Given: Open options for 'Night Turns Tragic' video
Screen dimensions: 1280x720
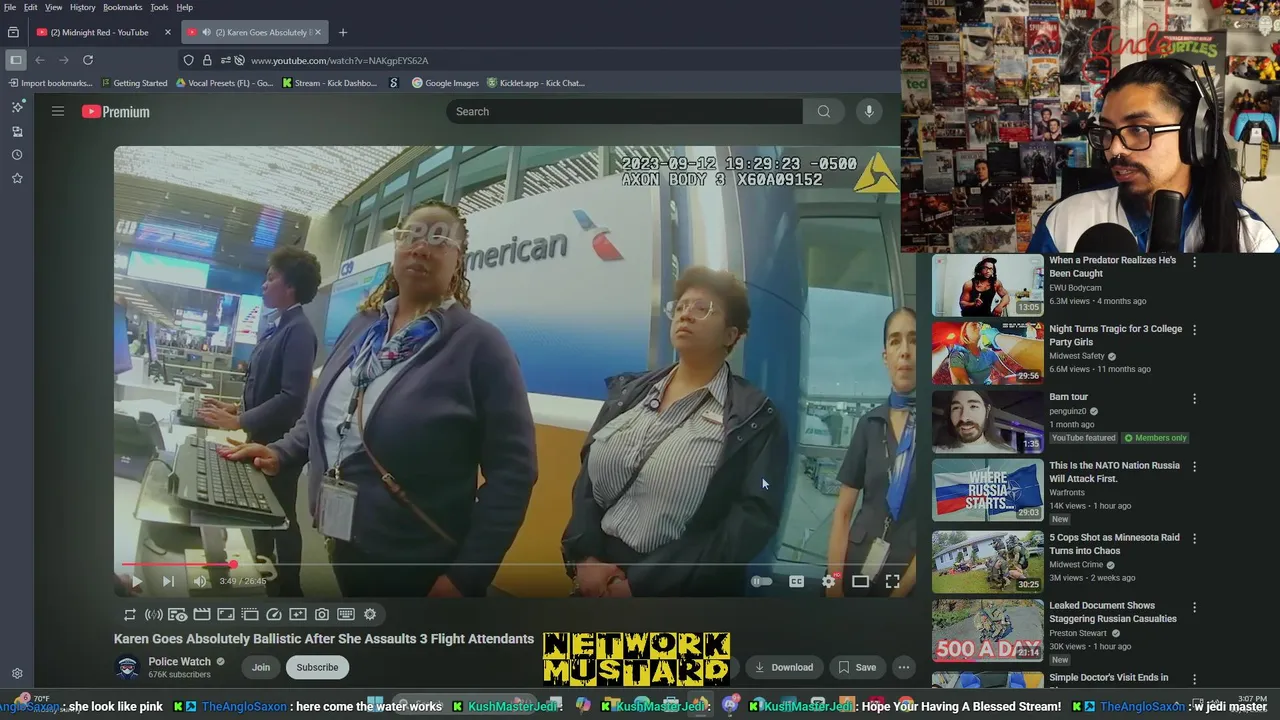Looking at the screenshot, I should pyautogui.click(x=1194, y=330).
